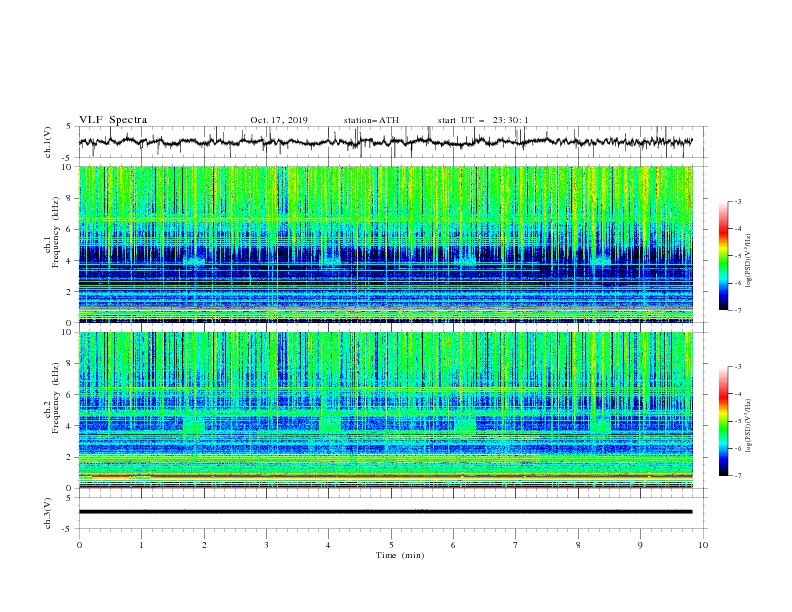This screenshot has width=792, height=612.
Task: Click the ch.3 voltage flat trace
Action: [385, 512]
